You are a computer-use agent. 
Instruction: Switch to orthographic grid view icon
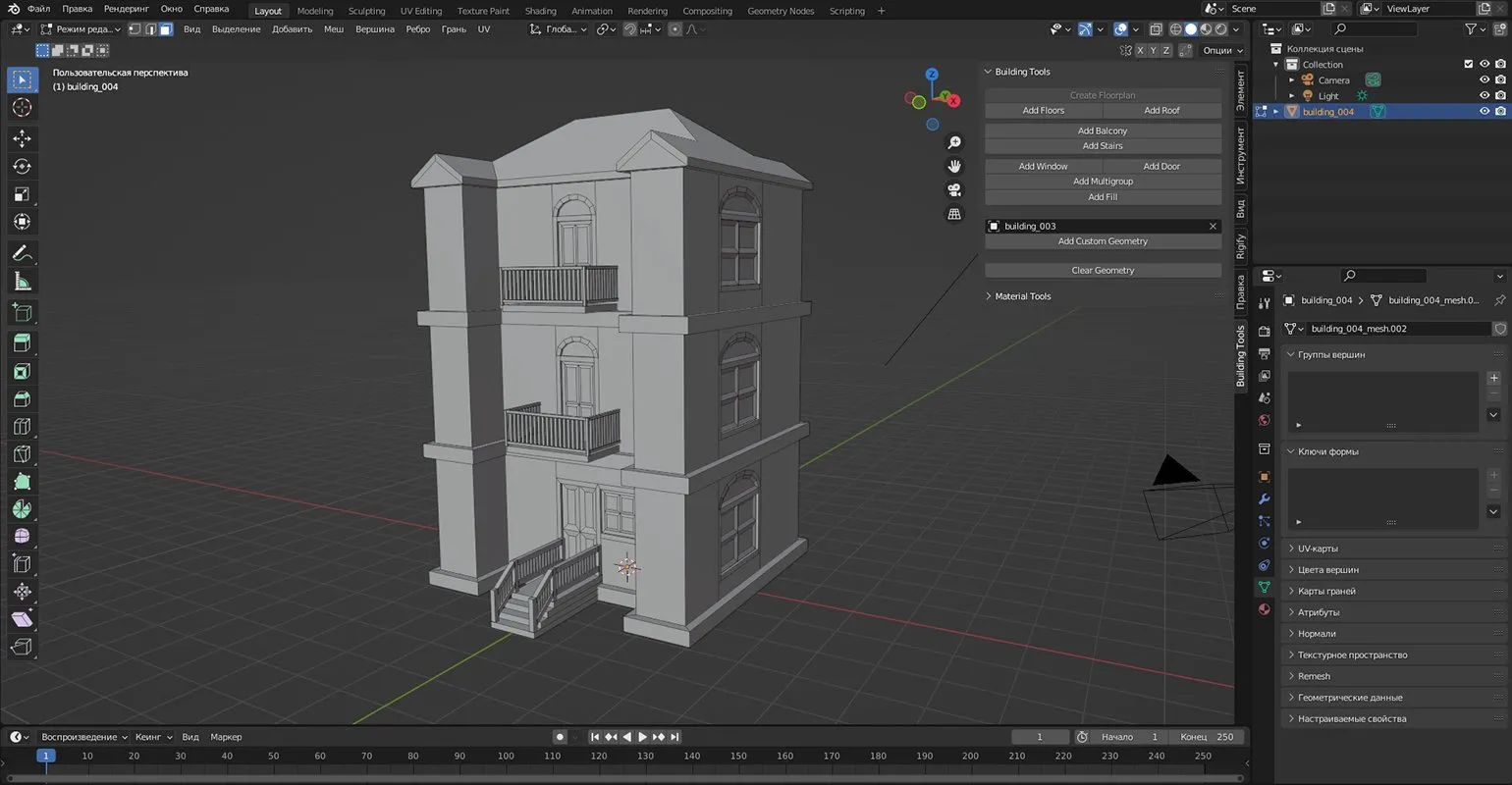[x=953, y=214]
